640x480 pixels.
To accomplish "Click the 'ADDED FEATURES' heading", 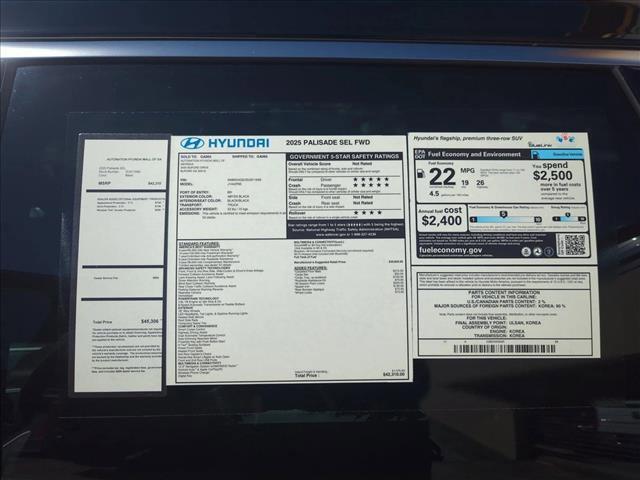I will coord(311,268).
